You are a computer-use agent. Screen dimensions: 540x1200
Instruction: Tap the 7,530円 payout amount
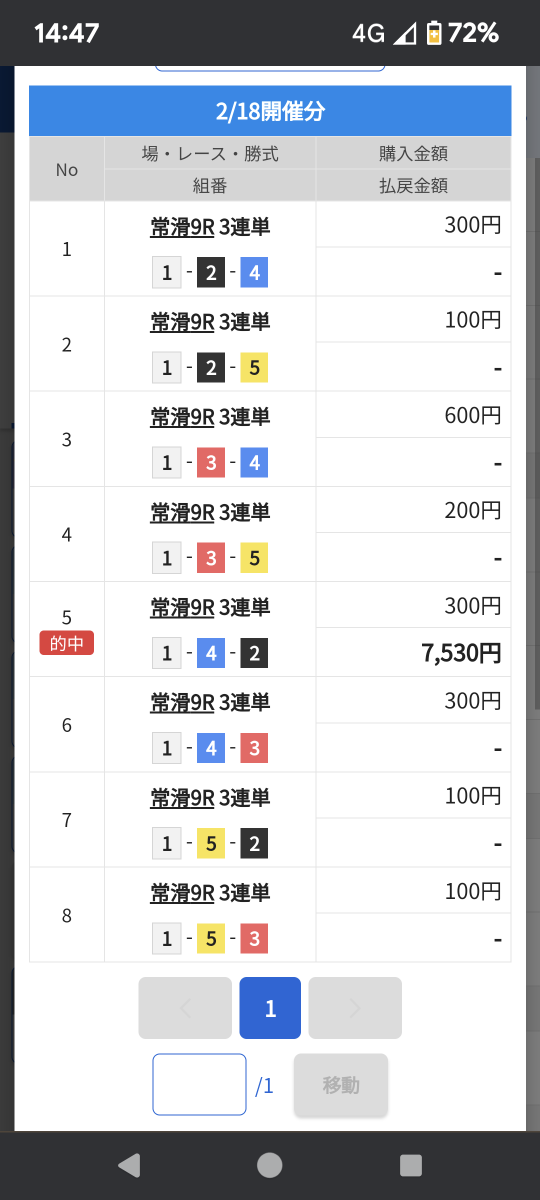coord(461,653)
